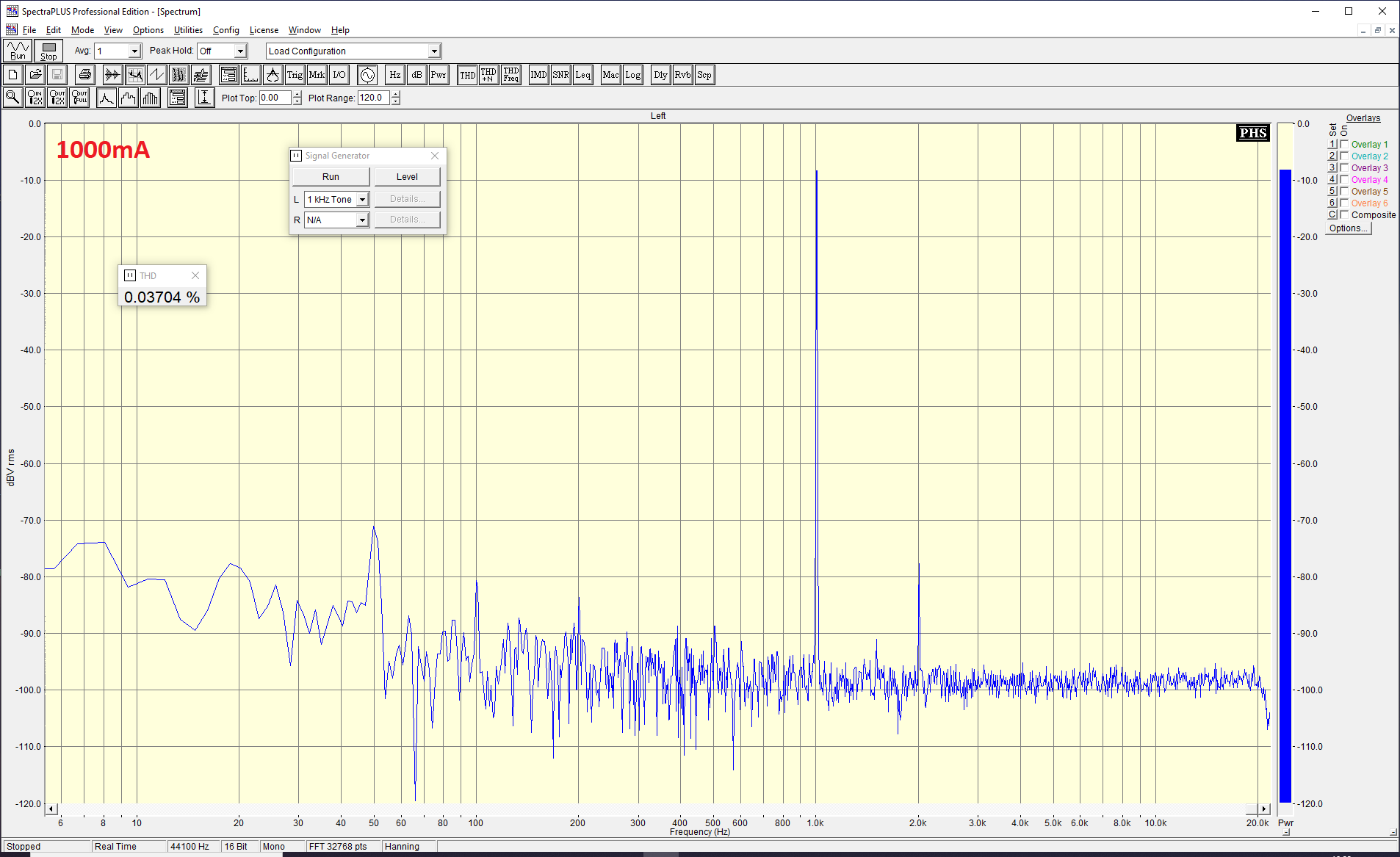Toggle the THD+N utility icon
The width and height of the screenshot is (1400, 857).
click(x=489, y=75)
